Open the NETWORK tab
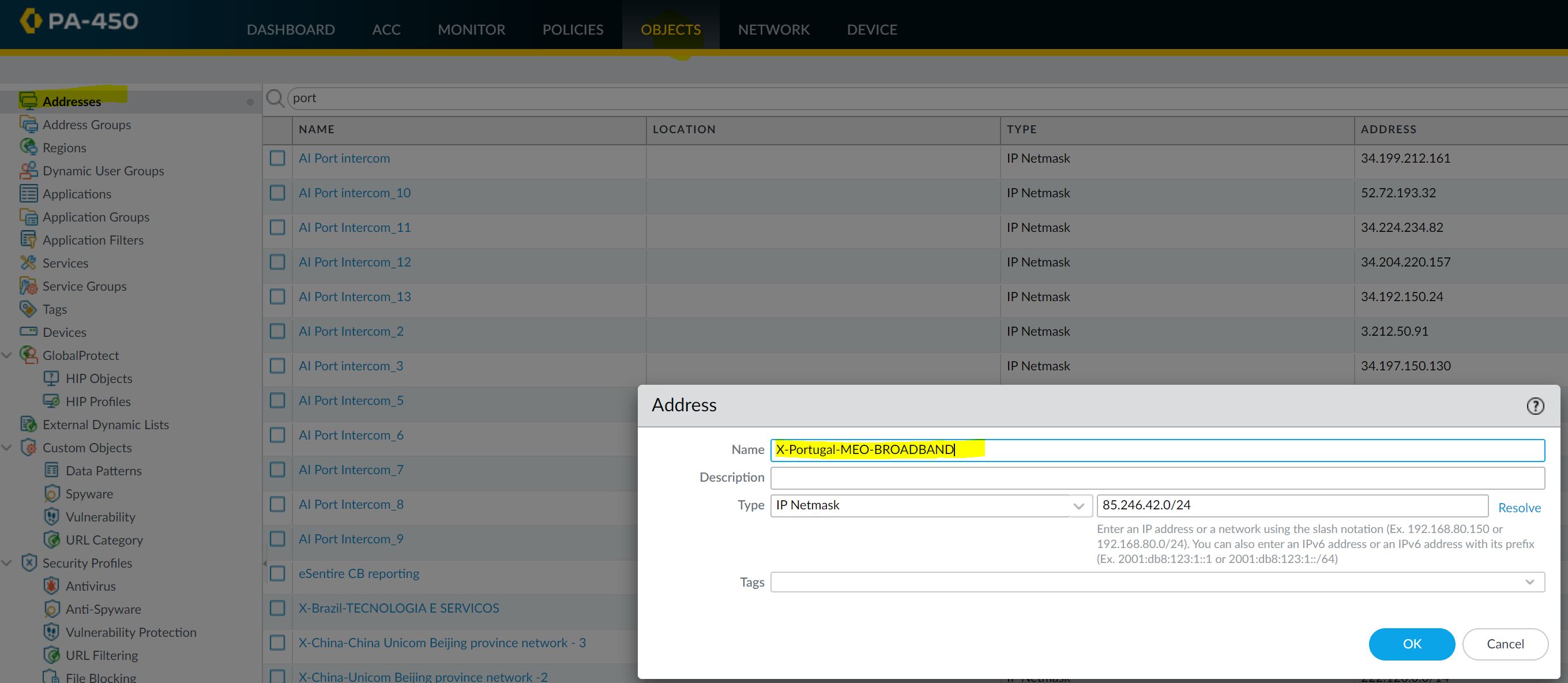This screenshot has width=1568, height=683. click(x=773, y=29)
